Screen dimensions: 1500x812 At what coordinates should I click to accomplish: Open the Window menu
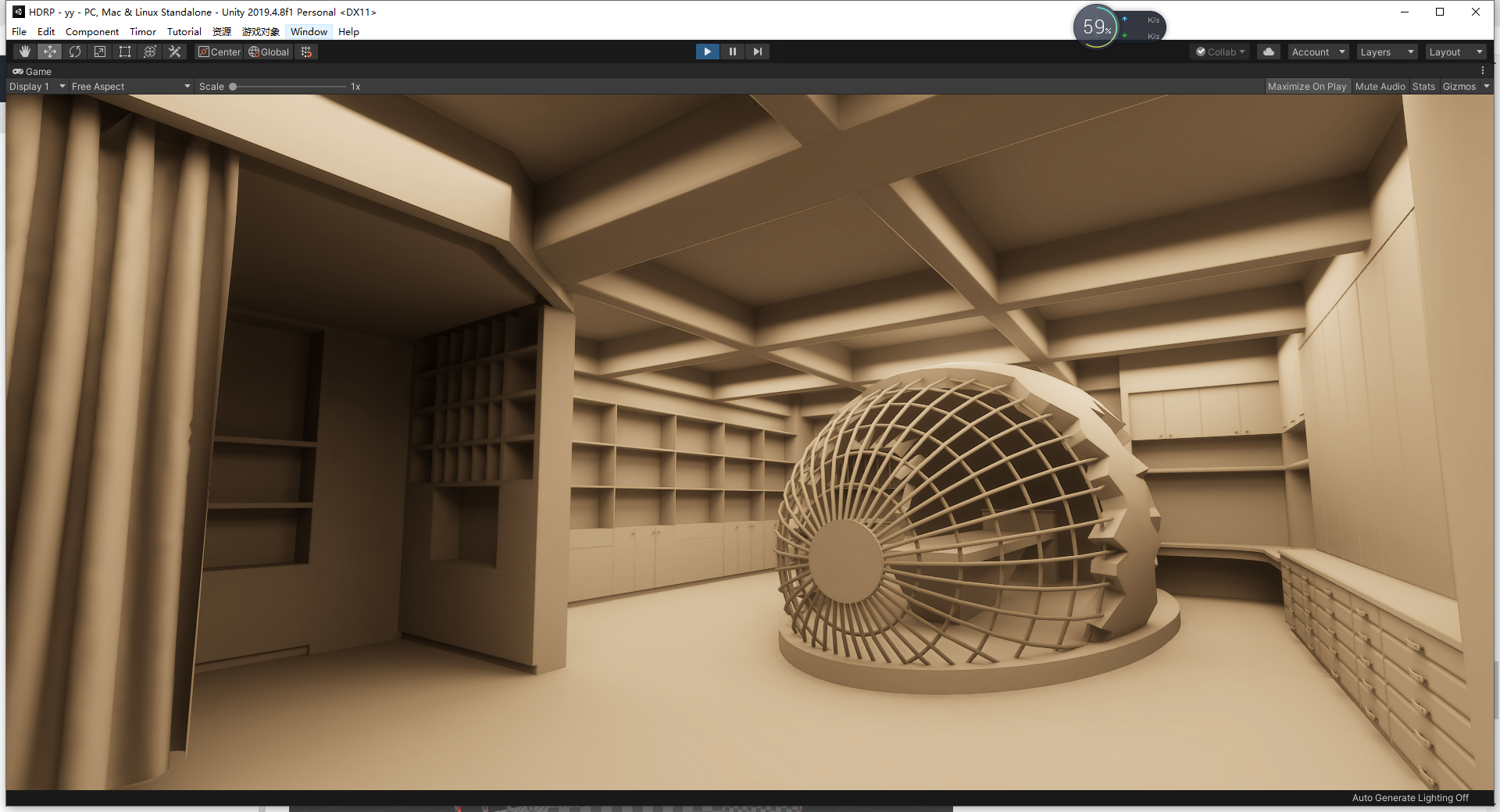pos(309,31)
